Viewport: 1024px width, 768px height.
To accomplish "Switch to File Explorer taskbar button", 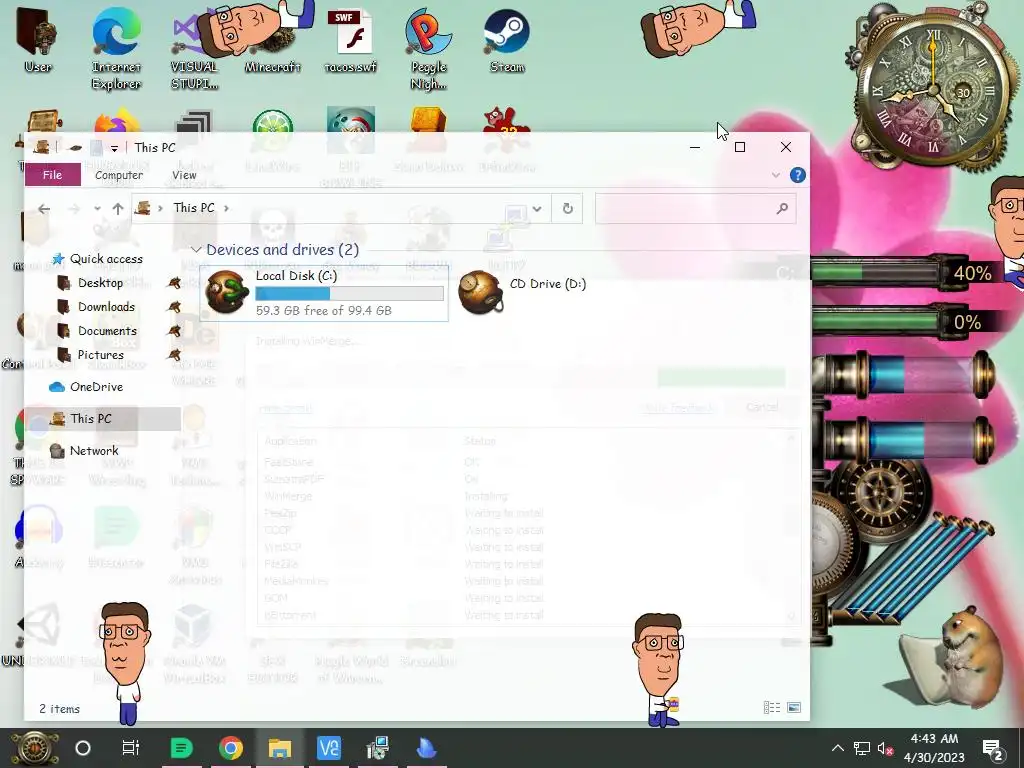I will click(x=280, y=748).
